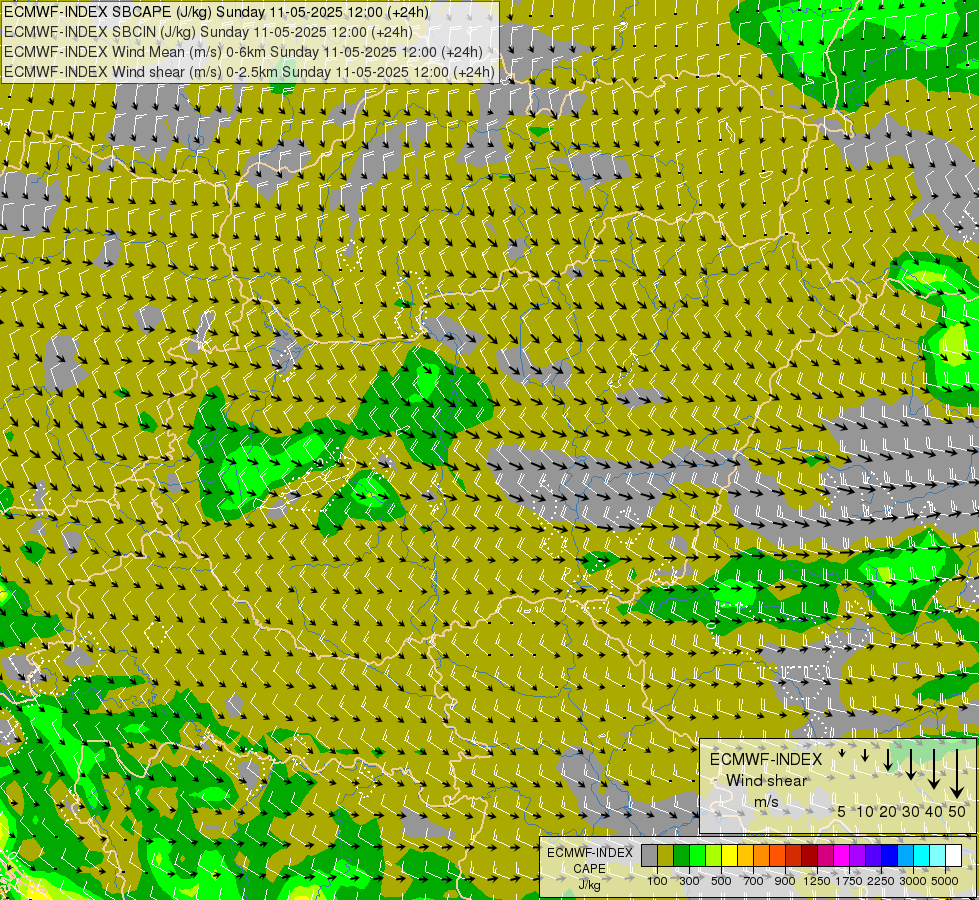Click the 100 value on CAPE scale
Image resolution: width=979 pixels, height=900 pixels.
pyautogui.click(x=657, y=881)
